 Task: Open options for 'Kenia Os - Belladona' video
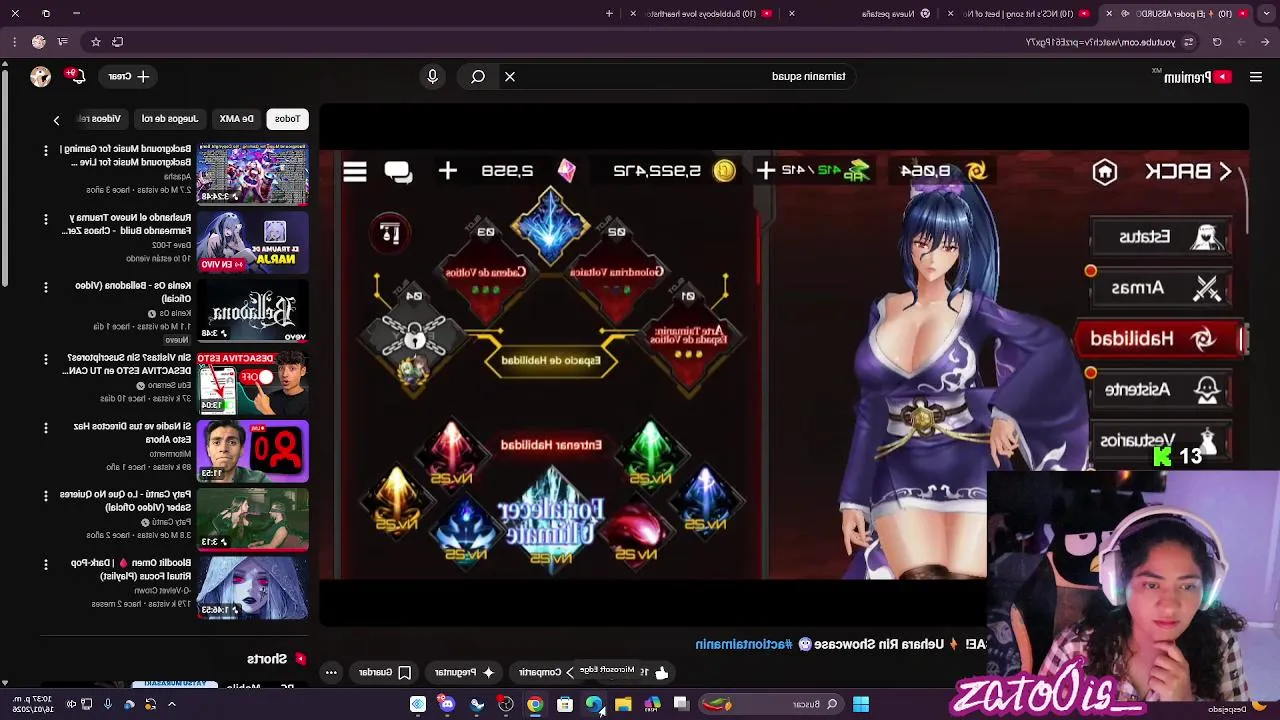pos(45,287)
